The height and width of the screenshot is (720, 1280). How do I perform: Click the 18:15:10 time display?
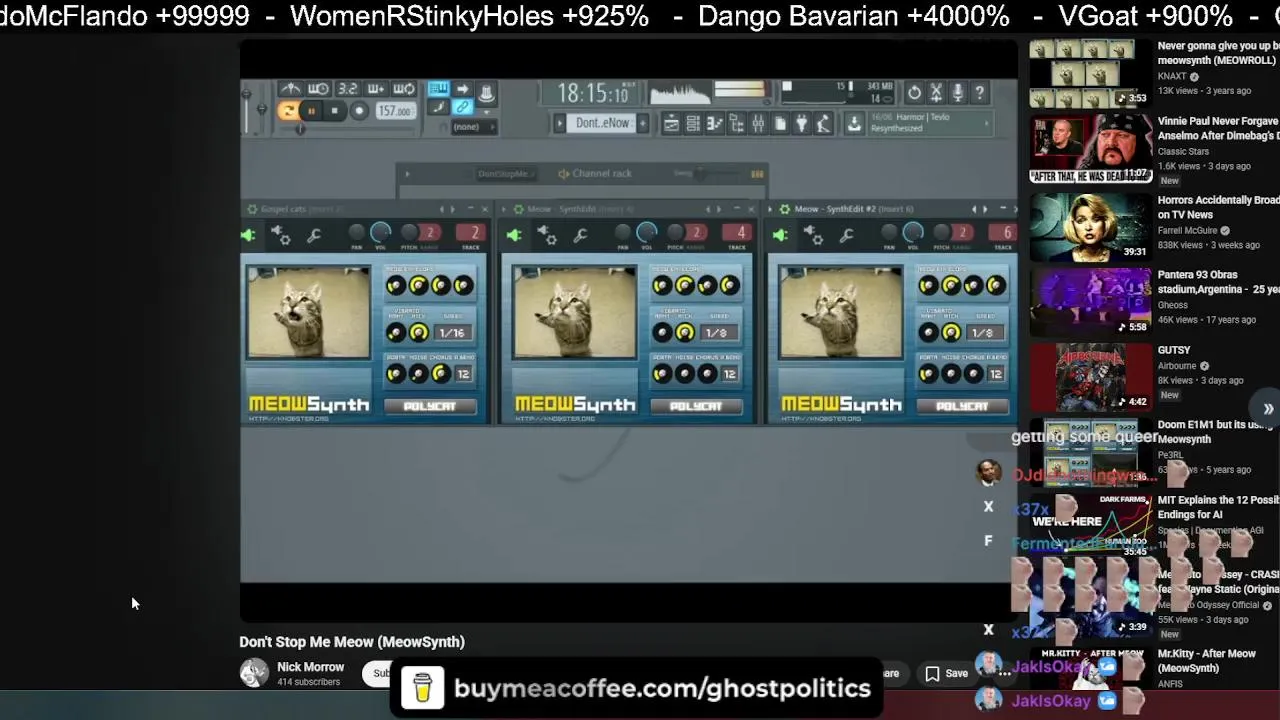592,94
